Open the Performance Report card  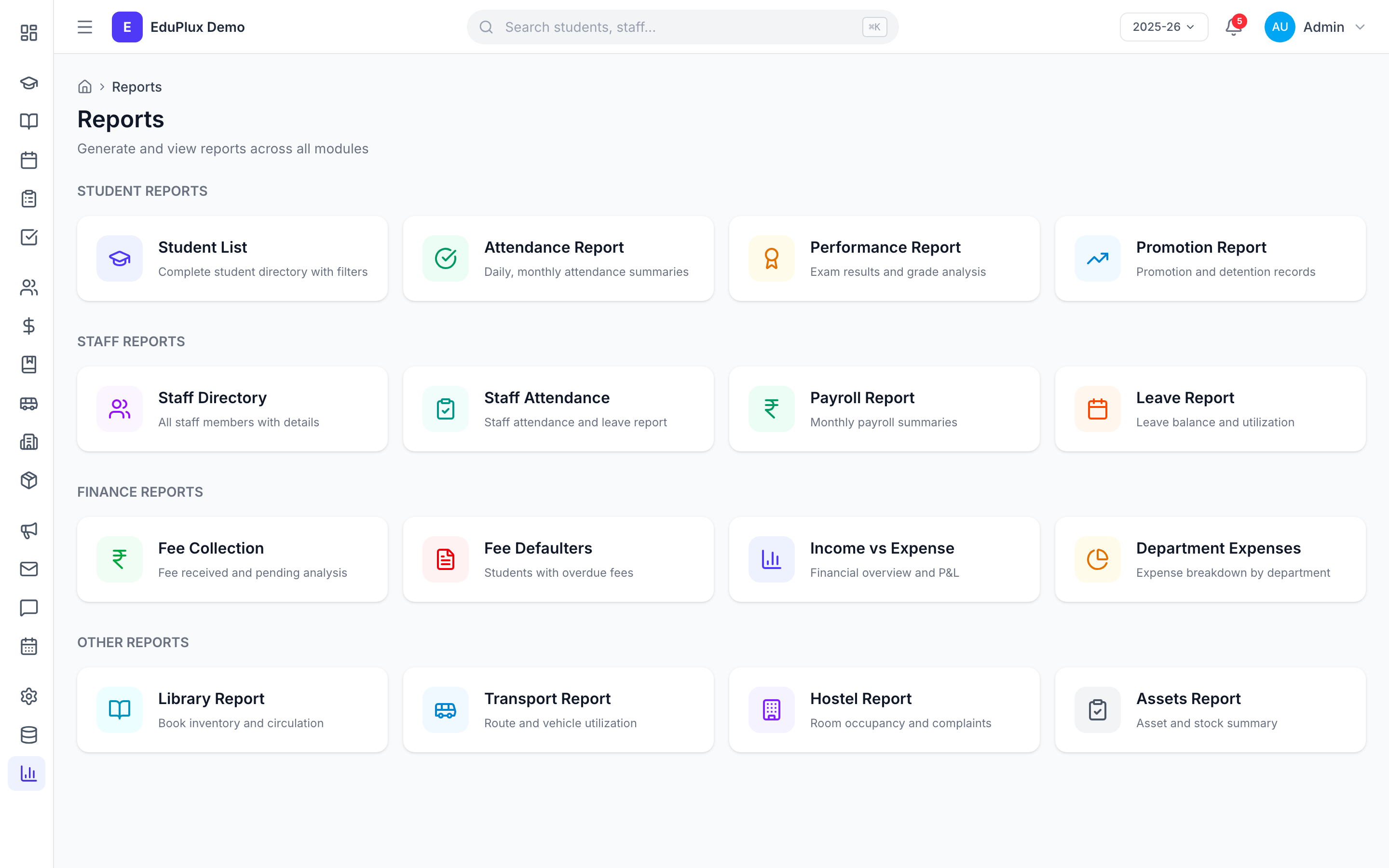click(x=885, y=258)
